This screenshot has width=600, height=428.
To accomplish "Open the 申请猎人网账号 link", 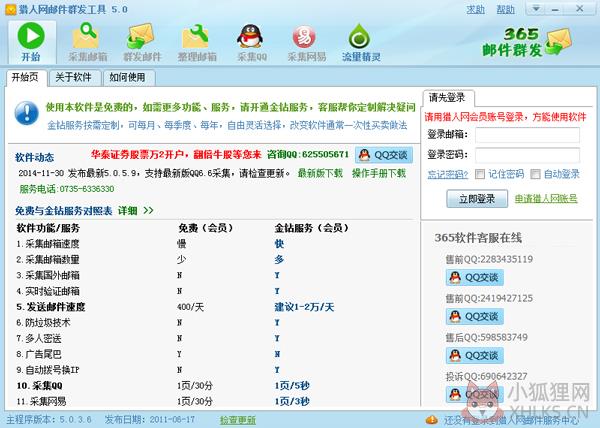I will [x=546, y=199].
